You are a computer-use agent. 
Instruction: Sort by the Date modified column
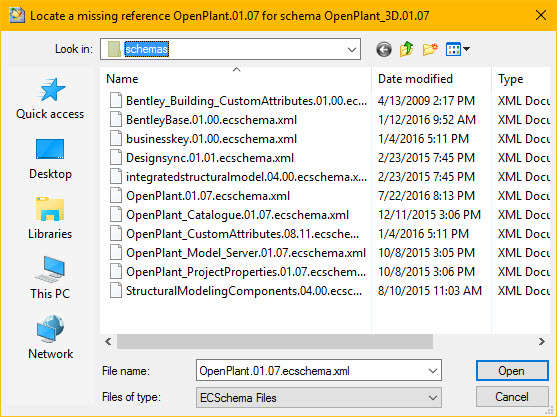point(415,79)
